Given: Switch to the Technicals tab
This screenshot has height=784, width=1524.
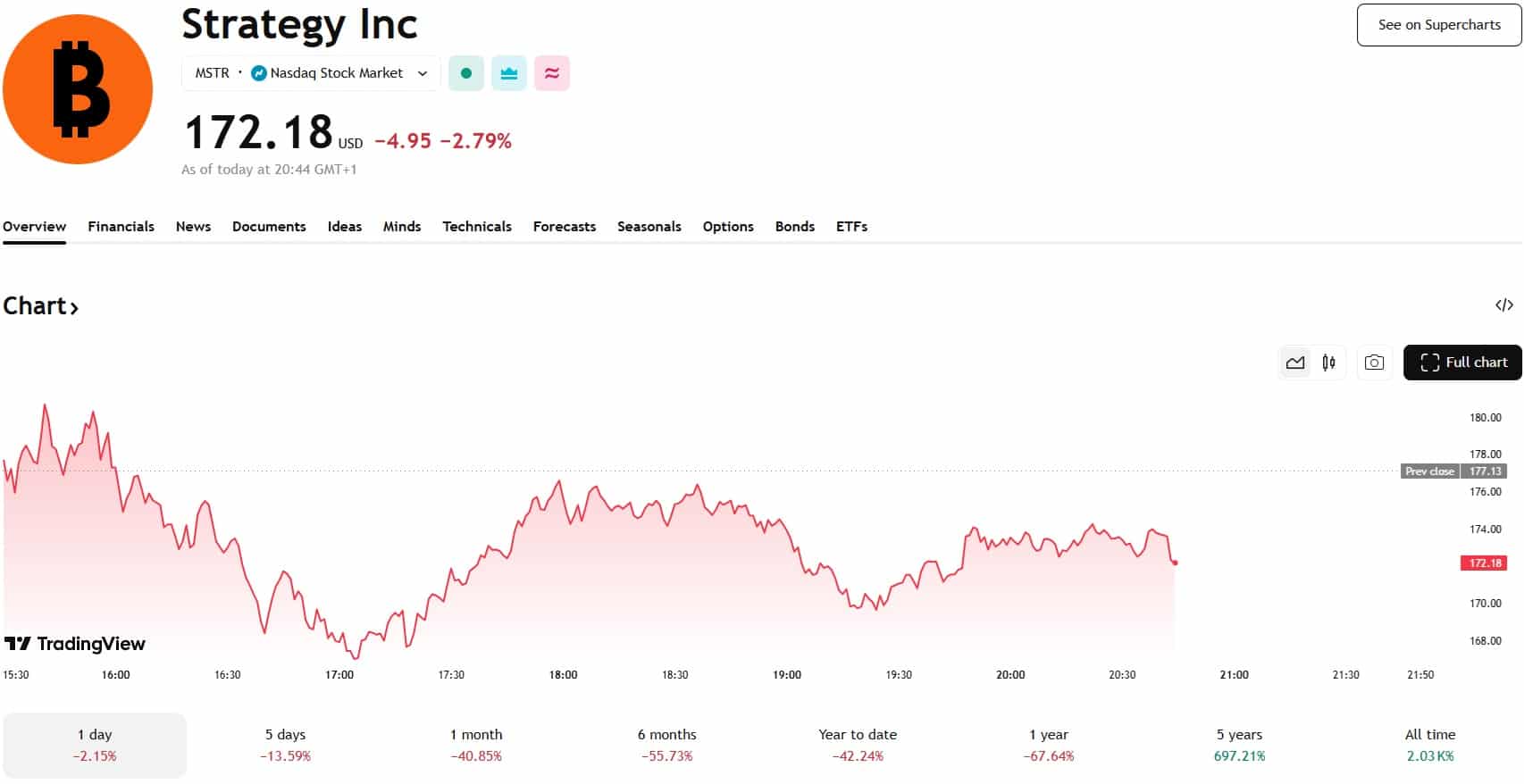Looking at the screenshot, I should point(477,227).
